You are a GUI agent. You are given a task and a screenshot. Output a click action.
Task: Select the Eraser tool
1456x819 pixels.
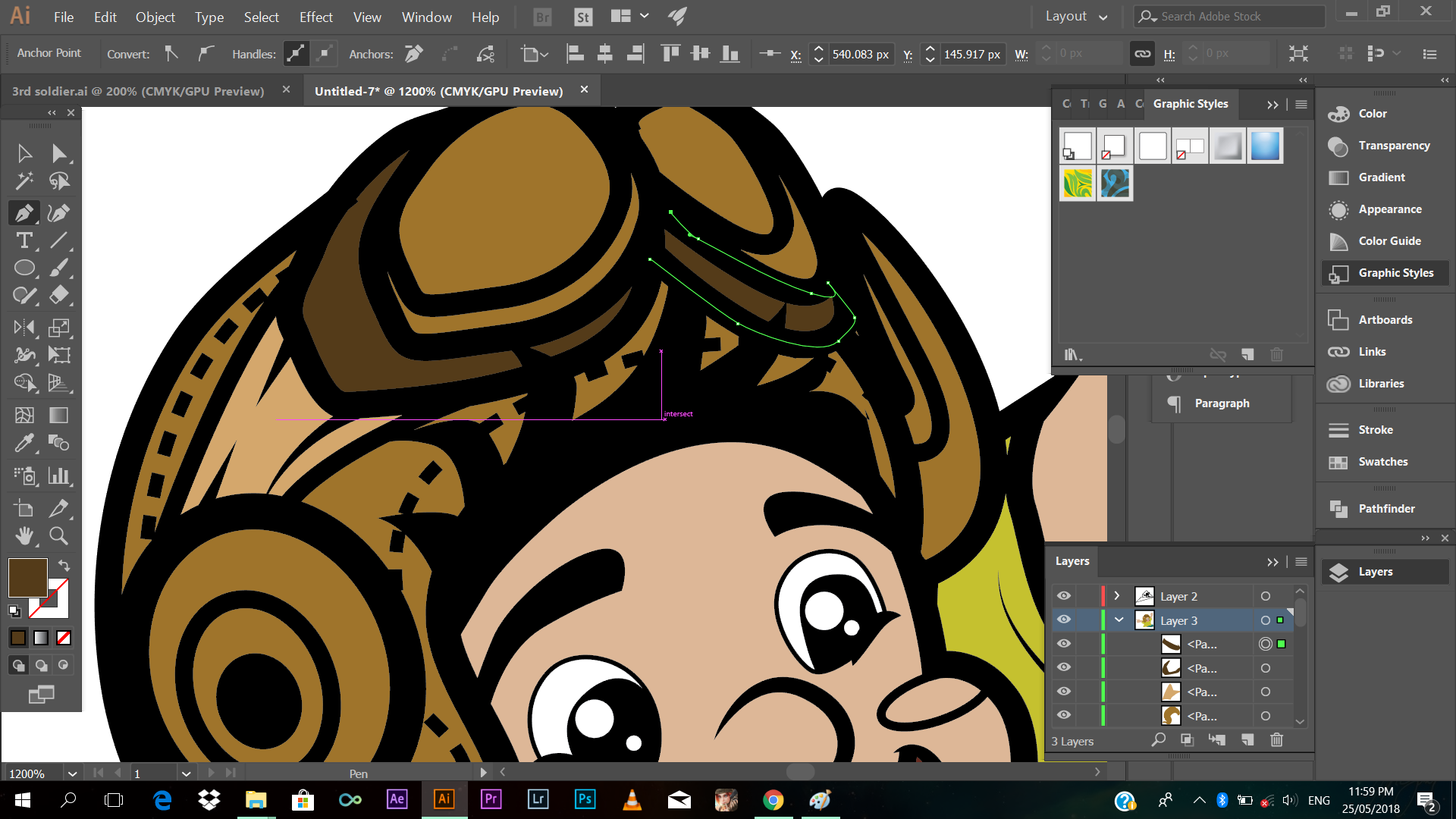tap(59, 295)
